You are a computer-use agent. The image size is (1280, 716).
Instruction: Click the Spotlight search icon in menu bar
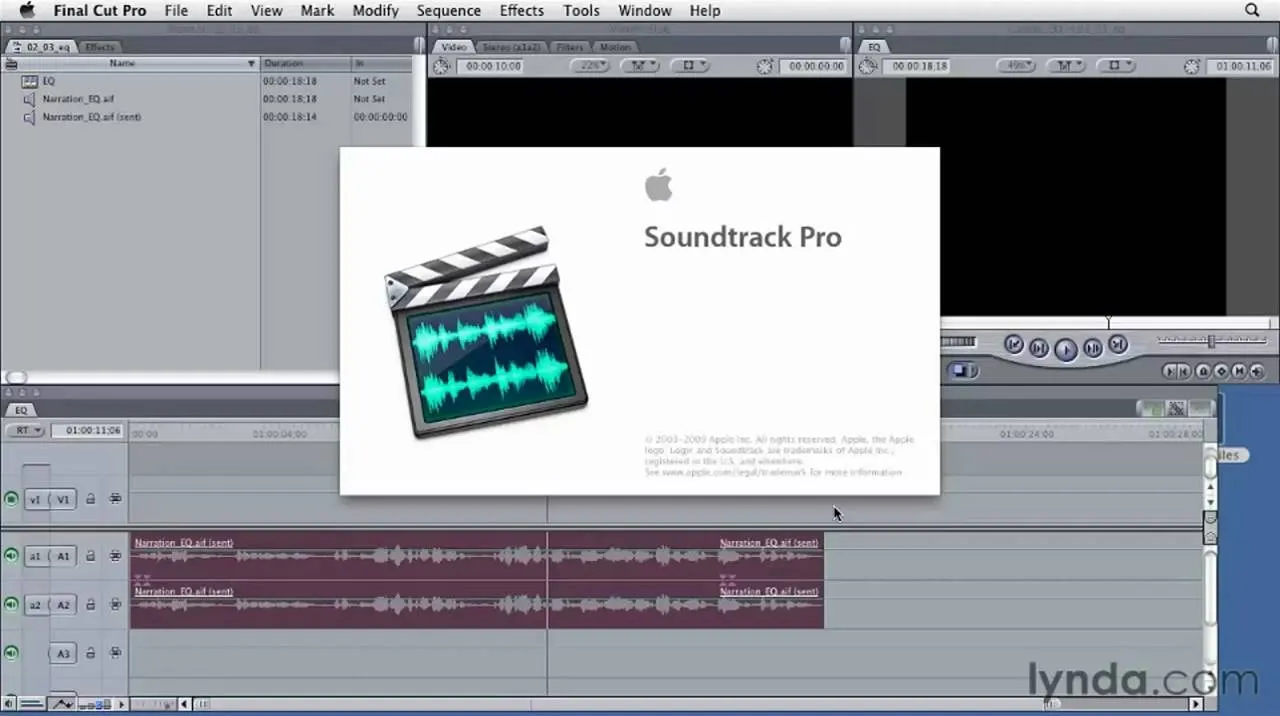[x=1251, y=10]
